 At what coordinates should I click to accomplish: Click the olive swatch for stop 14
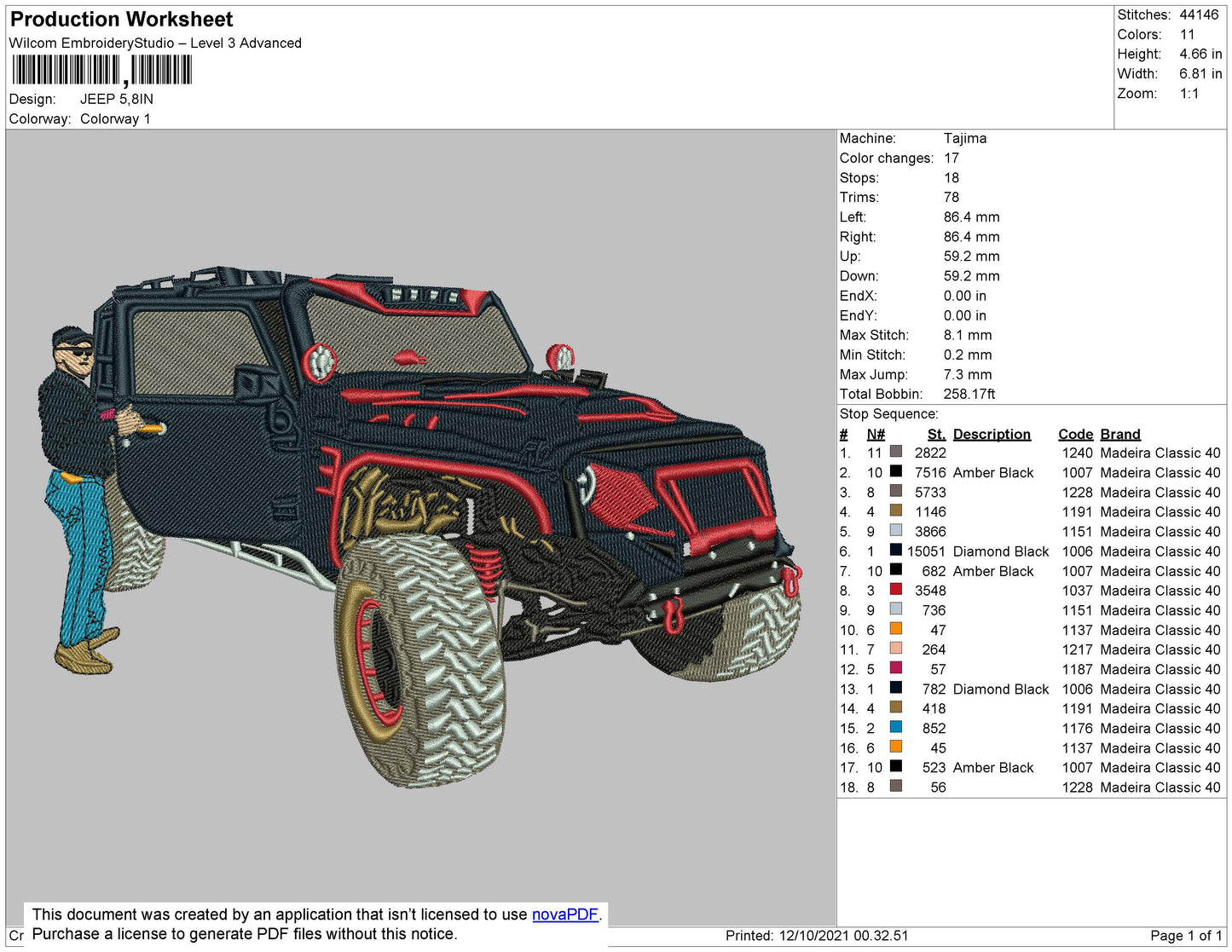tap(896, 707)
